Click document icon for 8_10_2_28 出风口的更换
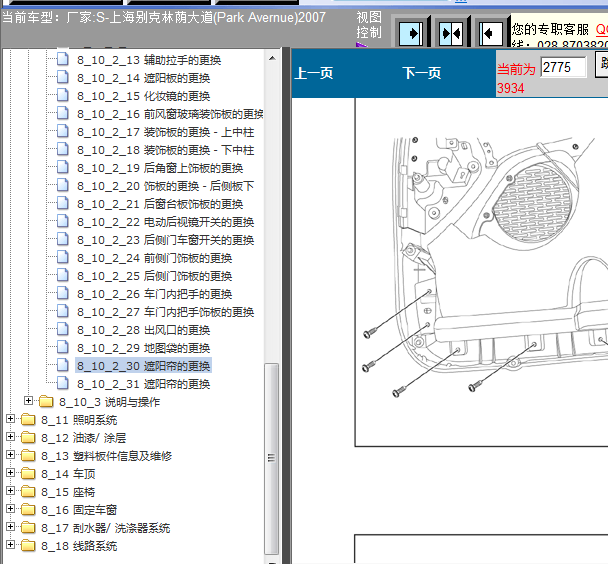Image resolution: width=608 pixels, height=564 pixels. 62,330
